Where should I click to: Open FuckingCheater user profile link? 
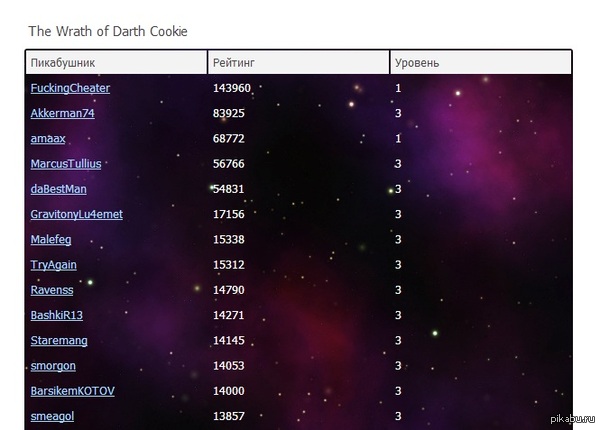pyautogui.click(x=70, y=88)
